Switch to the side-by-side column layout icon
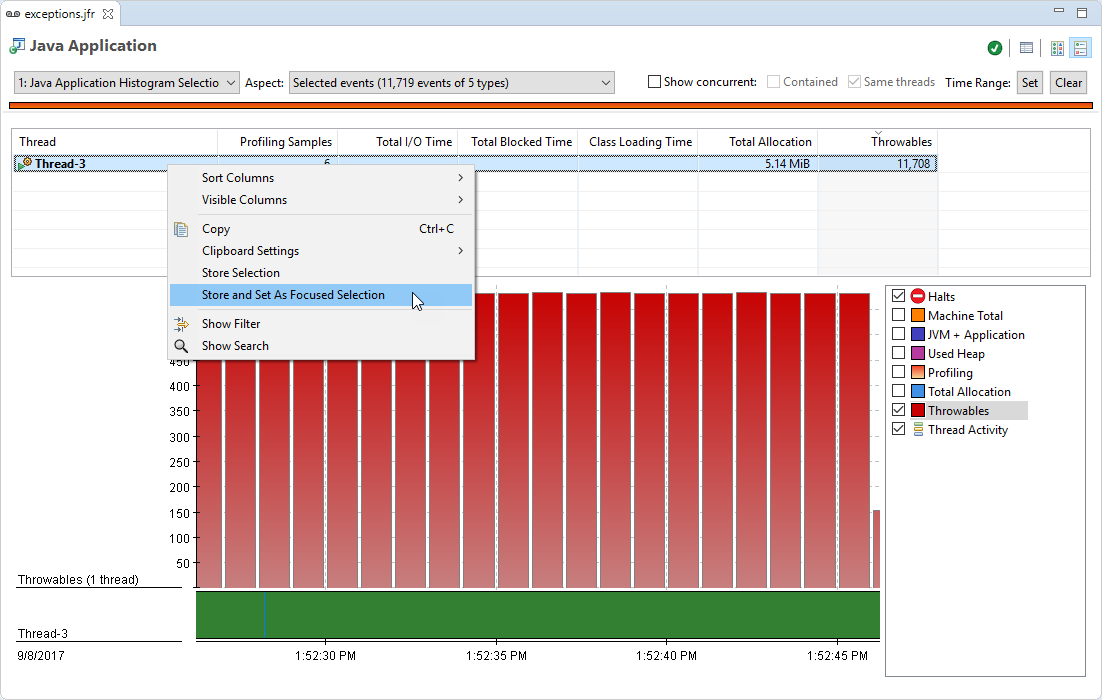 (1057, 48)
